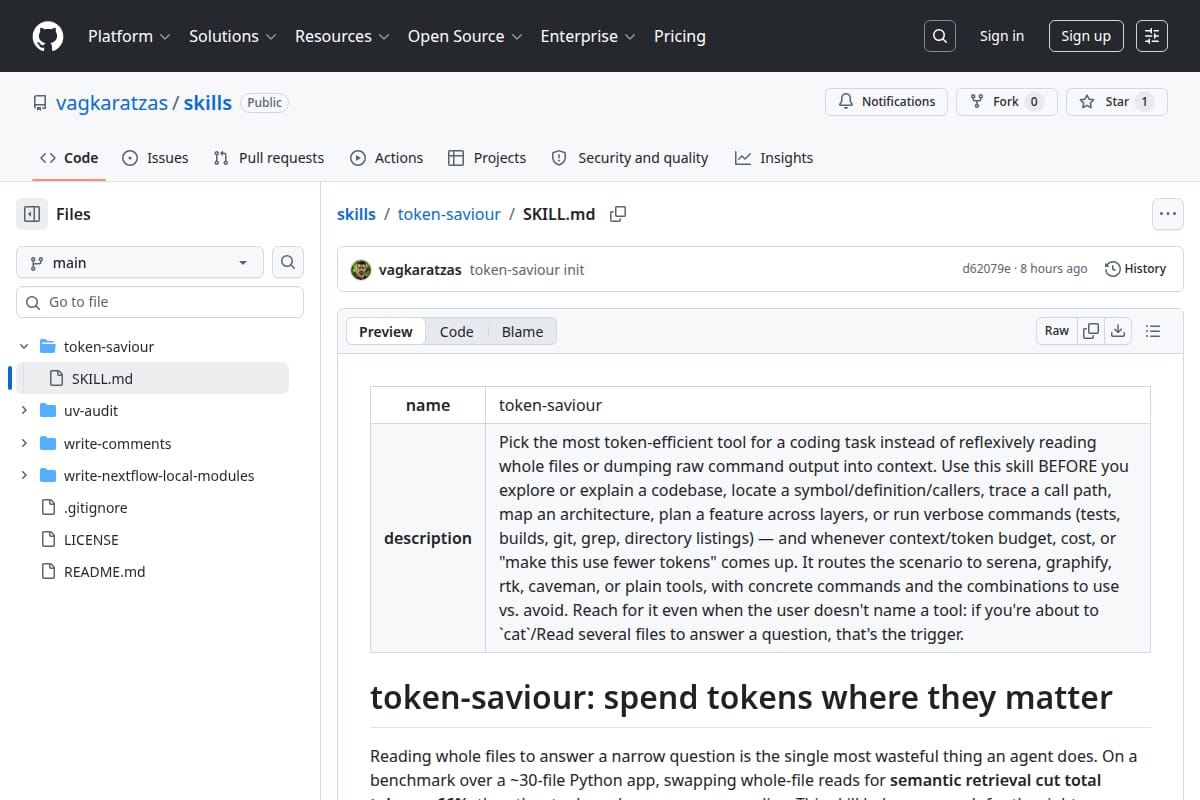Go to Pricing page
This screenshot has width=1200, height=800.
click(680, 36)
